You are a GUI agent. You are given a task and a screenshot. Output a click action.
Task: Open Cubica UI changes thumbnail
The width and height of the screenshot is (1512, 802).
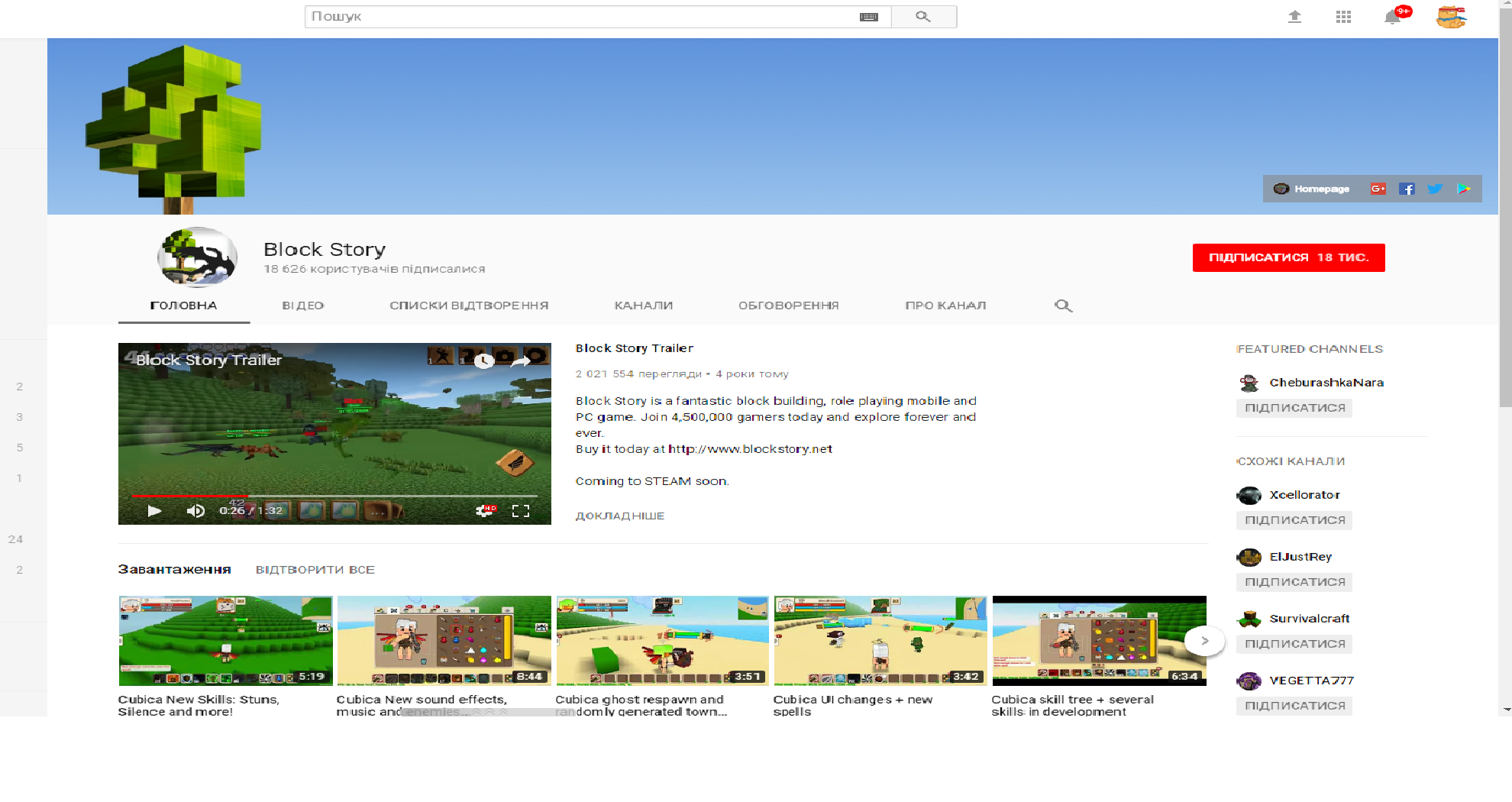point(880,641)
